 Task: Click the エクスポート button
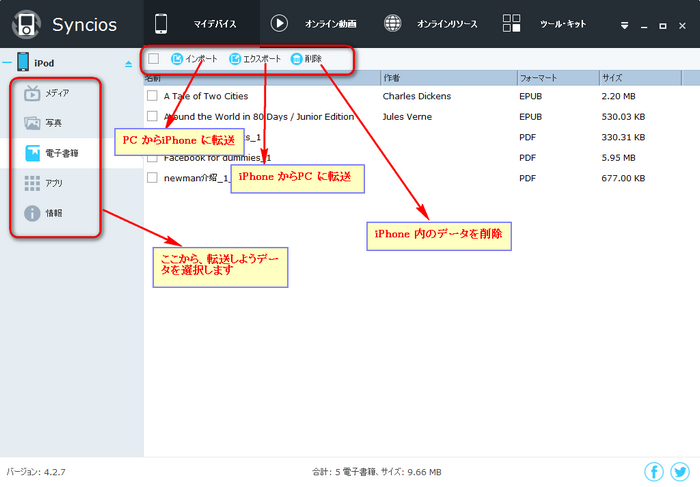255,58
